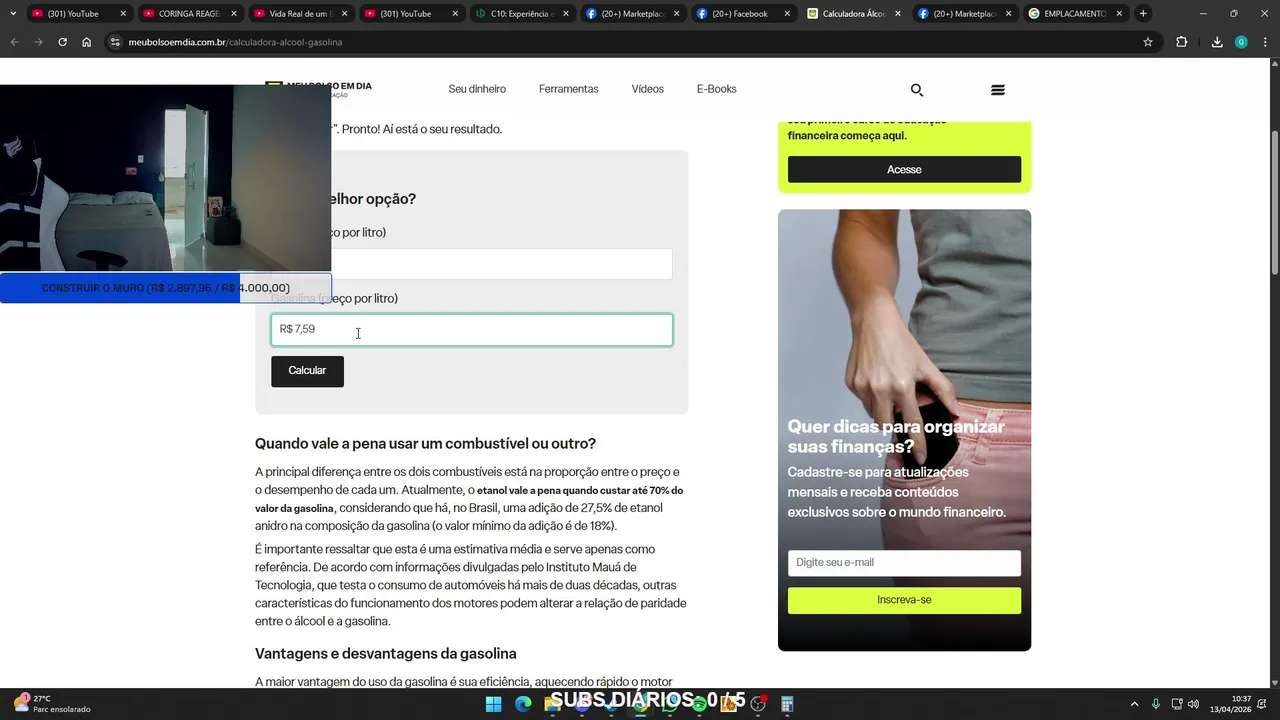This screenshot has height=720, width=1280.
Task: Switch to the Vida Real de um tab
Action: pyautogui.click(x=299, y=14)
